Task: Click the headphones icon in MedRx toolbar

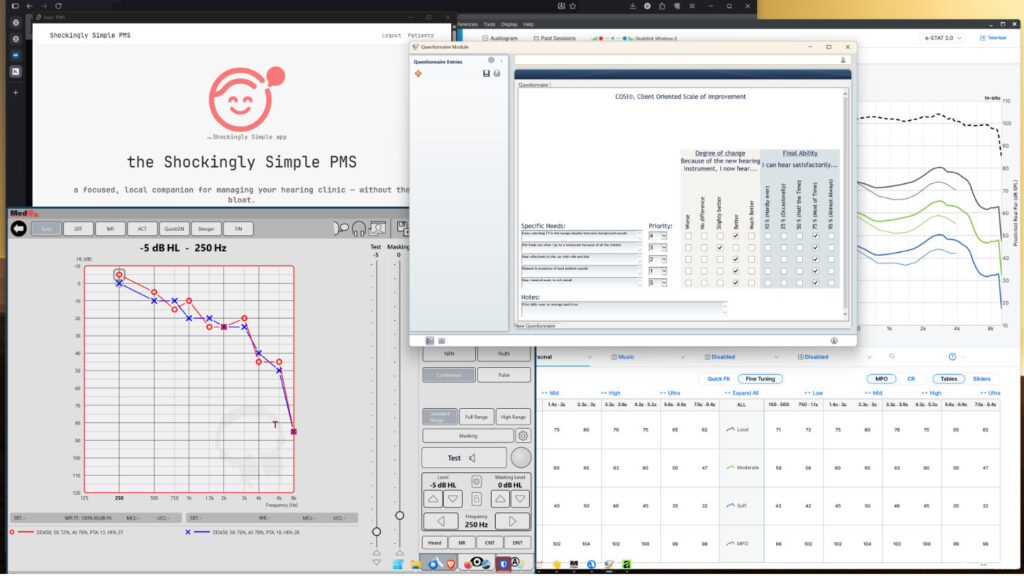Action: tap(359, 229)
